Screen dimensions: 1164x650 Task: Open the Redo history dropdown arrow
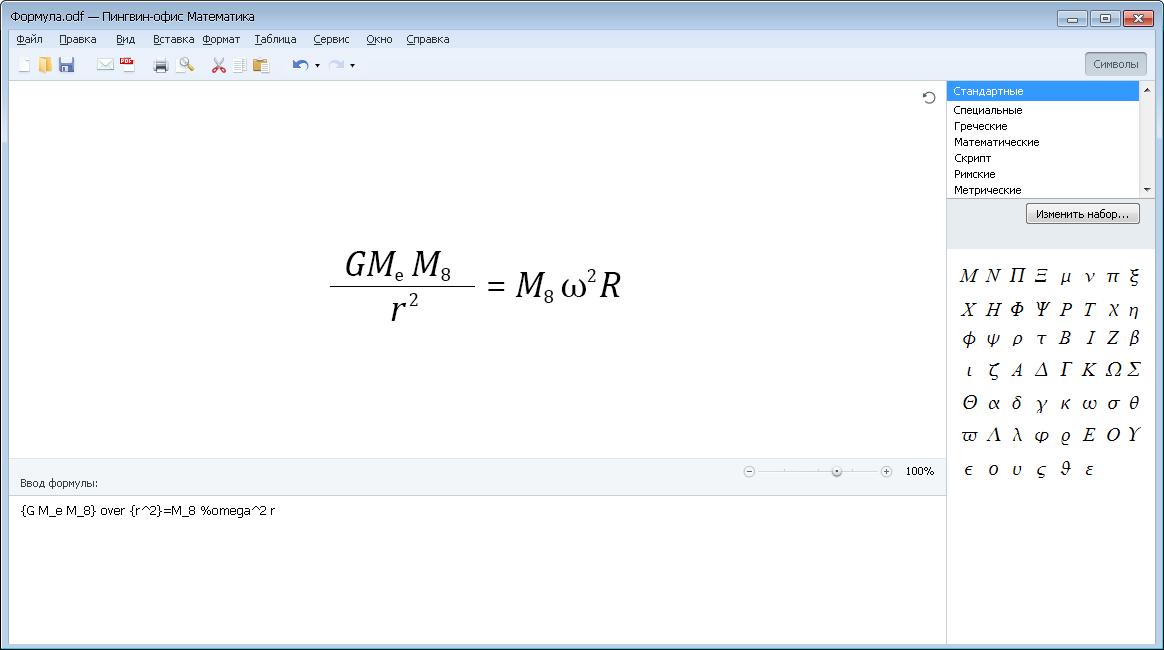point(352,66)
